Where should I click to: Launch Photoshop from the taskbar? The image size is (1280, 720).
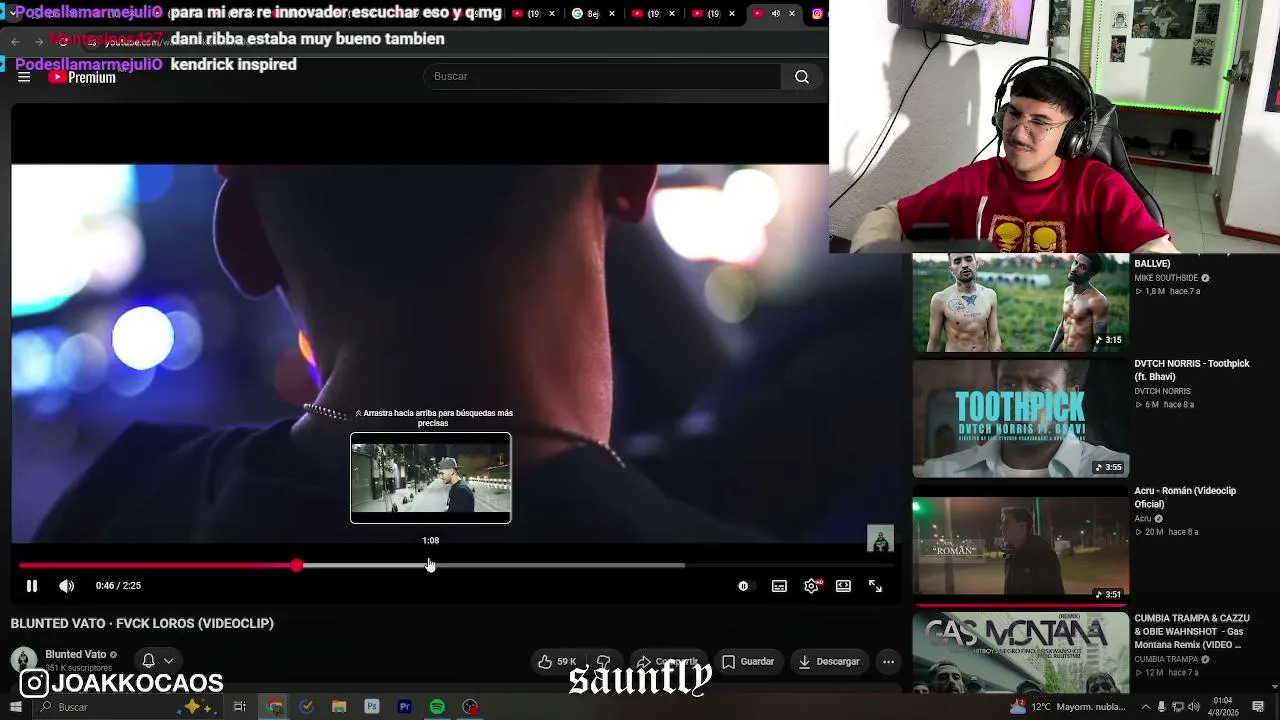[372, 707]
